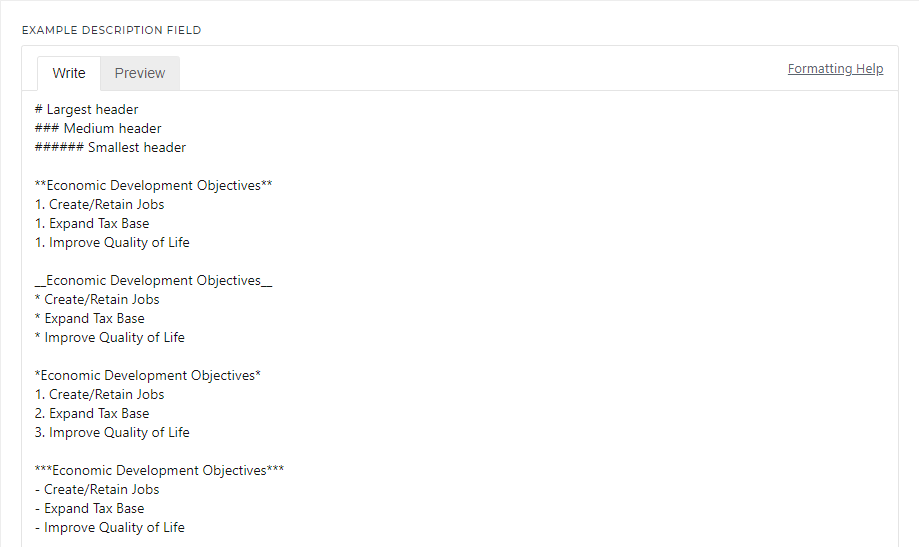The width and height of the screenshot is (919, 547).
Task: Click the double-asterisk "**Economic Development Objectives**" line
Action: pos(154,186)
